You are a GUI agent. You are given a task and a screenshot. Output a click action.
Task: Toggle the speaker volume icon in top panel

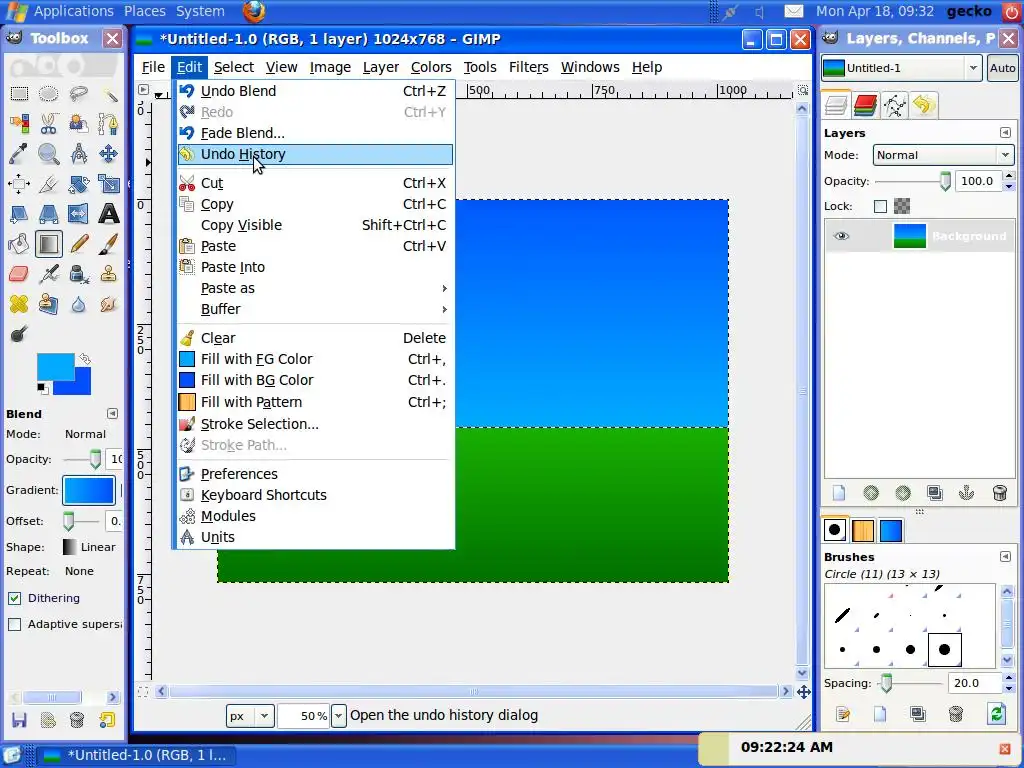point(760,12)
